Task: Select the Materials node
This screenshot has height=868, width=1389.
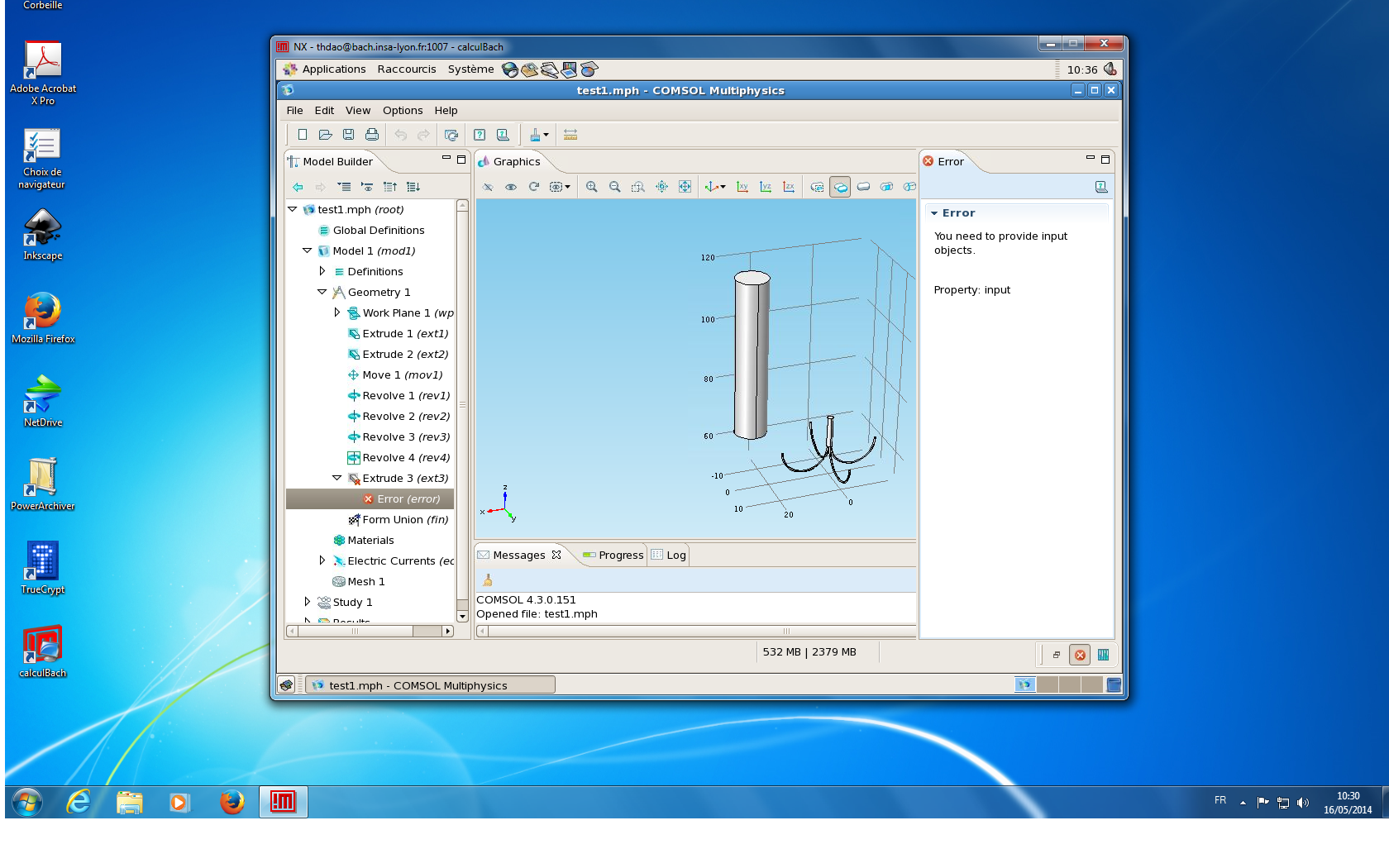Action: click(363, 540)
